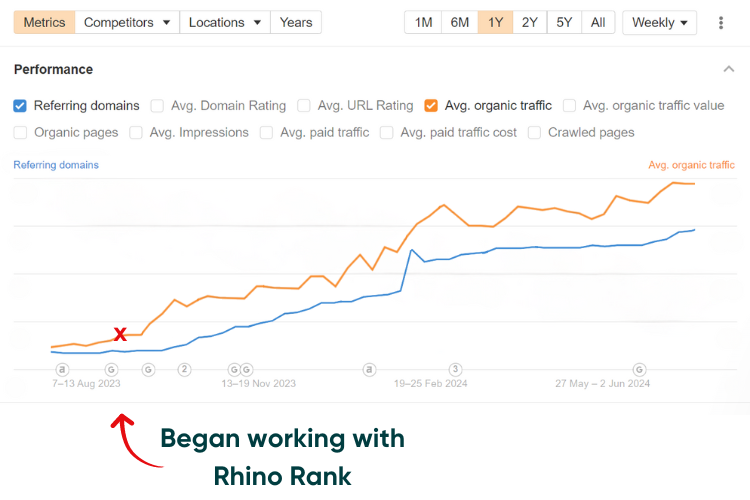Click the G marker near 27 May – 2 Jun 2024
The height and width of the screenshot is (500, 750).
tap(640, 369)
